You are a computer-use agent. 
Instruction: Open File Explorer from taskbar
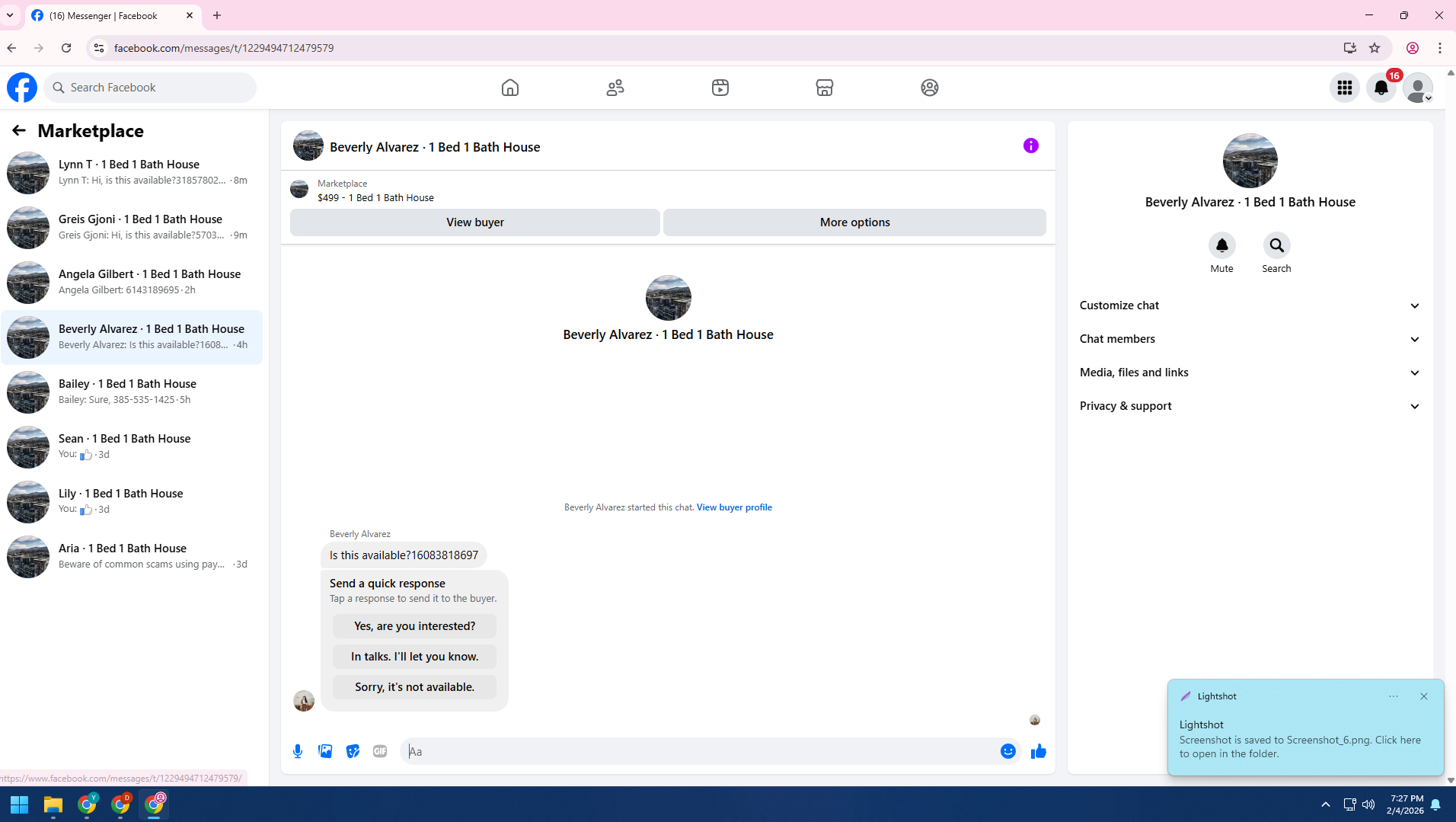pyautogui.click(x=53, y=804)
